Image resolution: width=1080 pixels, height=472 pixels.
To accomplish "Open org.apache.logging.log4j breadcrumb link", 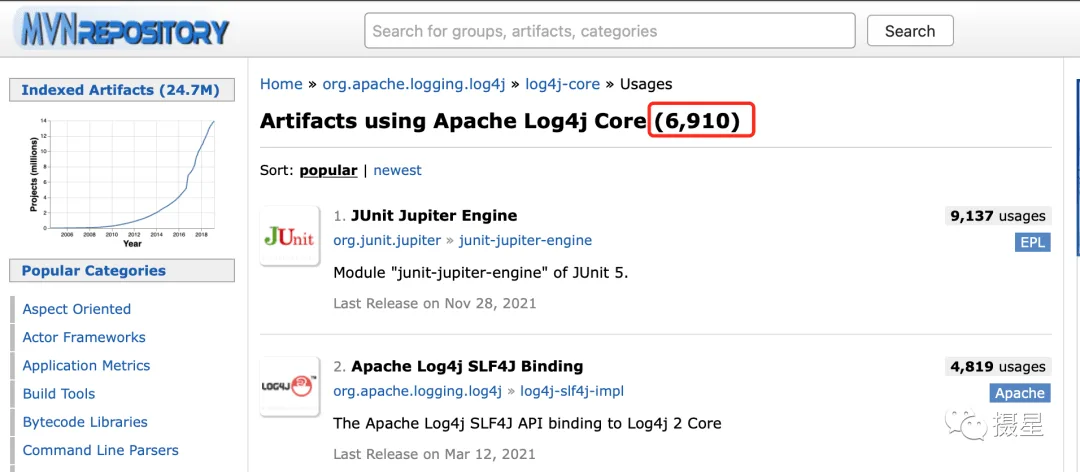I will click(x=413, y=84).
